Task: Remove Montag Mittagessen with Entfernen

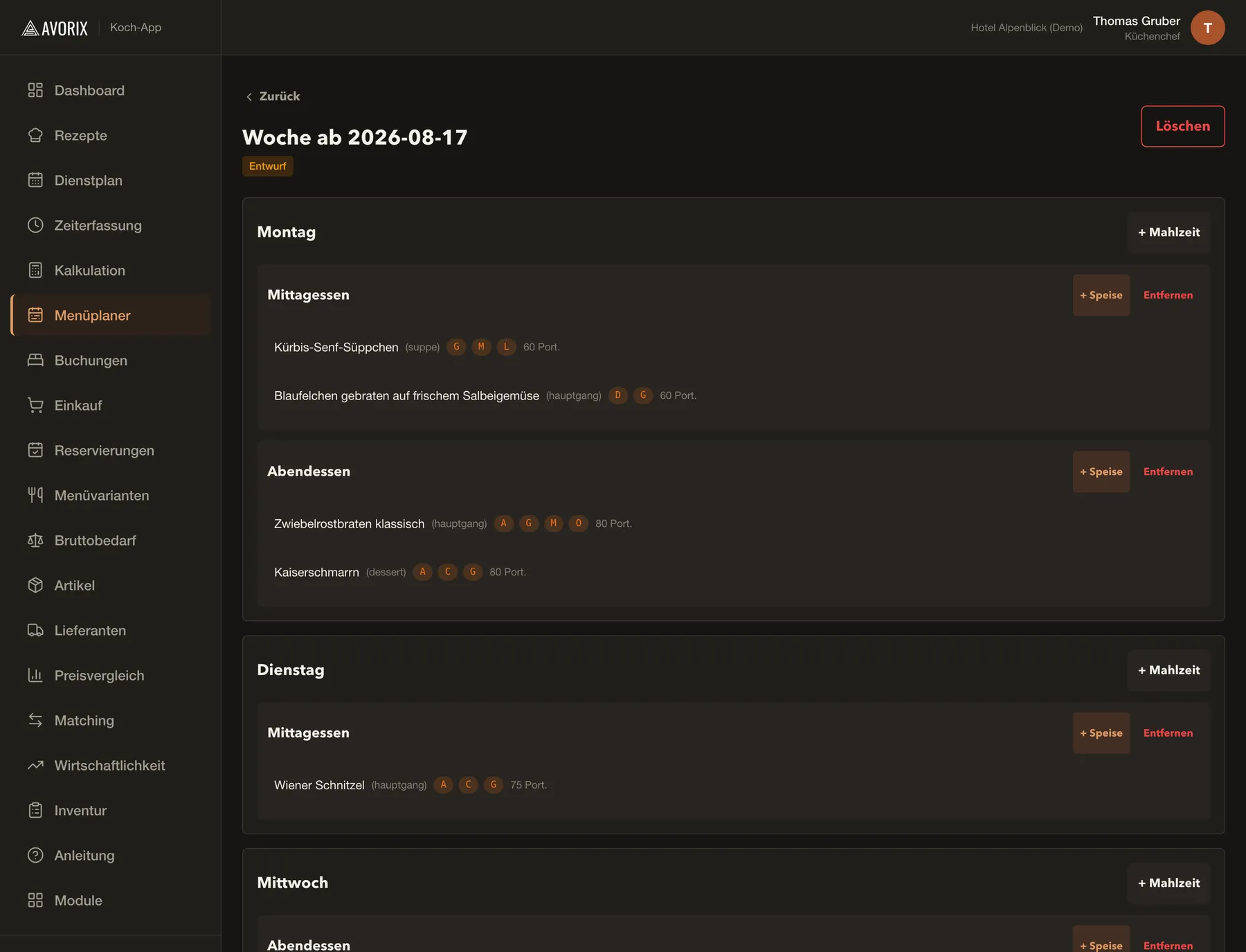Action: pyautogui.click(x=1168, y=295)
